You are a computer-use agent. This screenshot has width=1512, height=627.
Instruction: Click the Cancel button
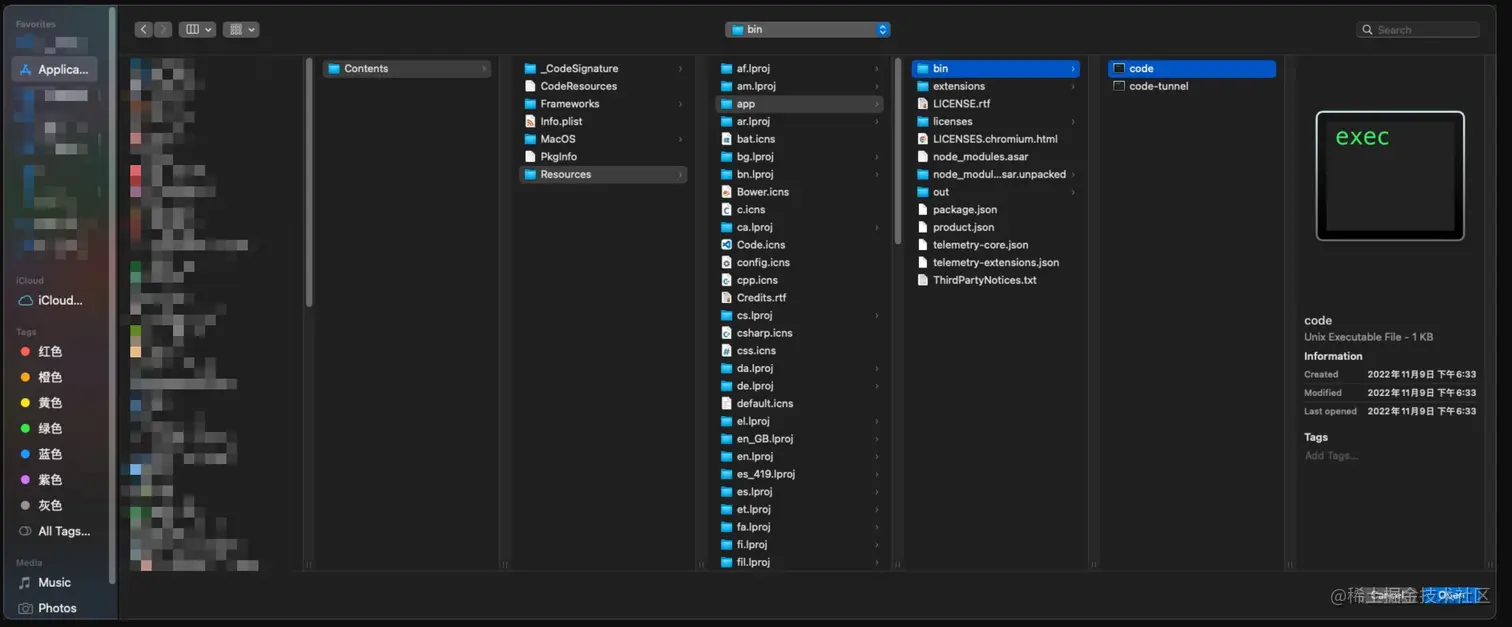[x=1389, y=595]
